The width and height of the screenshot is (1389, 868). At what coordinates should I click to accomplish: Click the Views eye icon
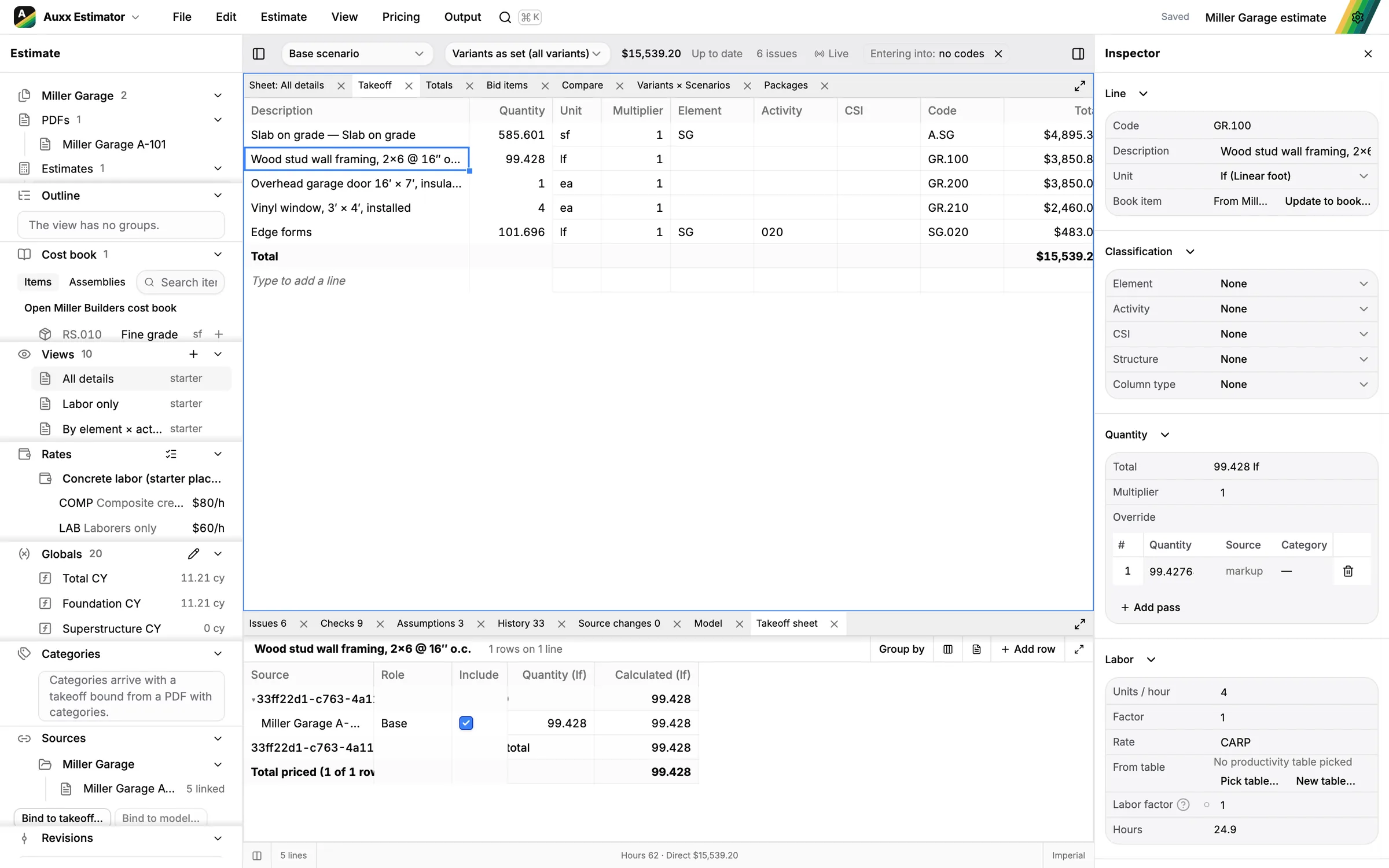click(24, 354)
